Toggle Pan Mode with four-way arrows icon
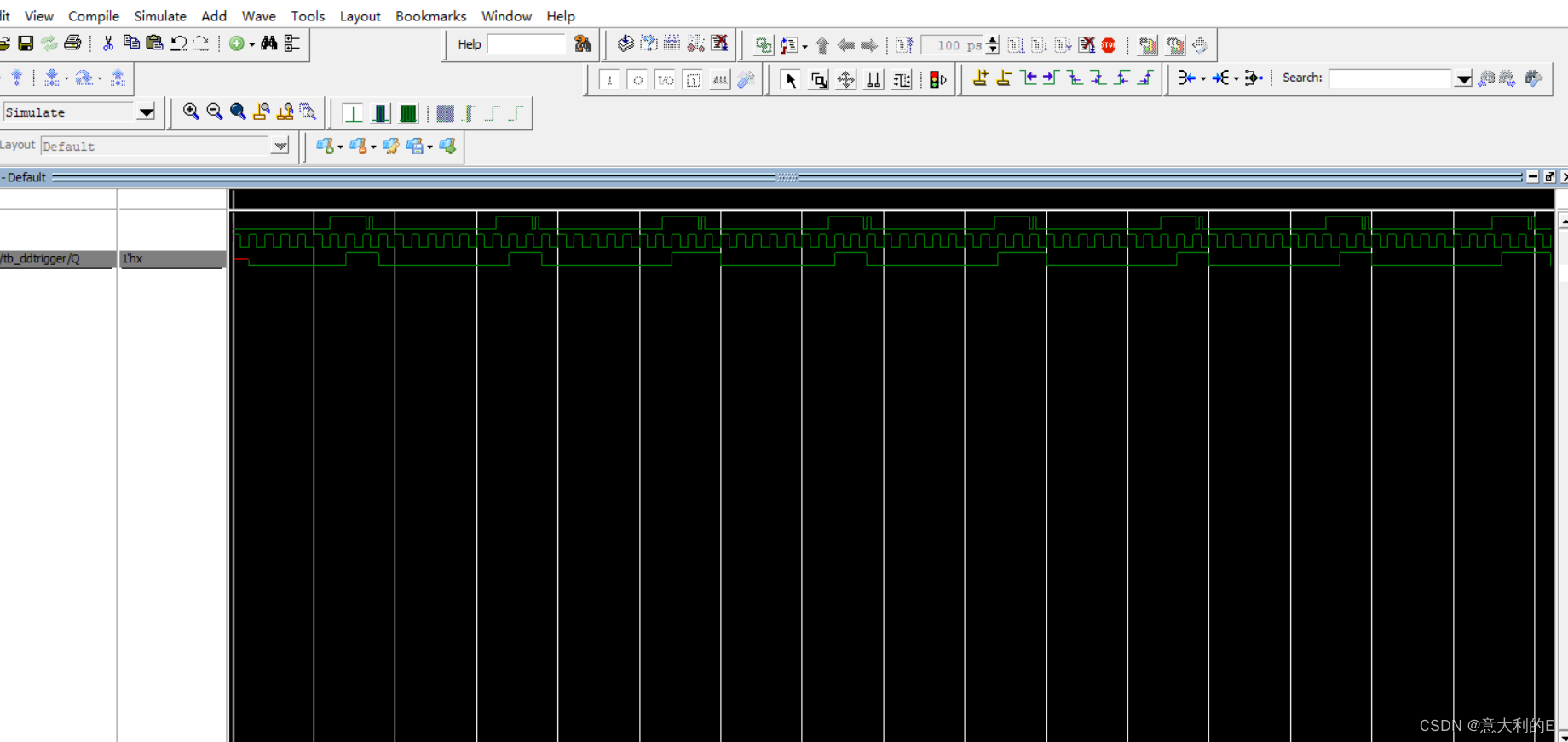Viewport: 1568px width, 742px height. coord(845,80)
